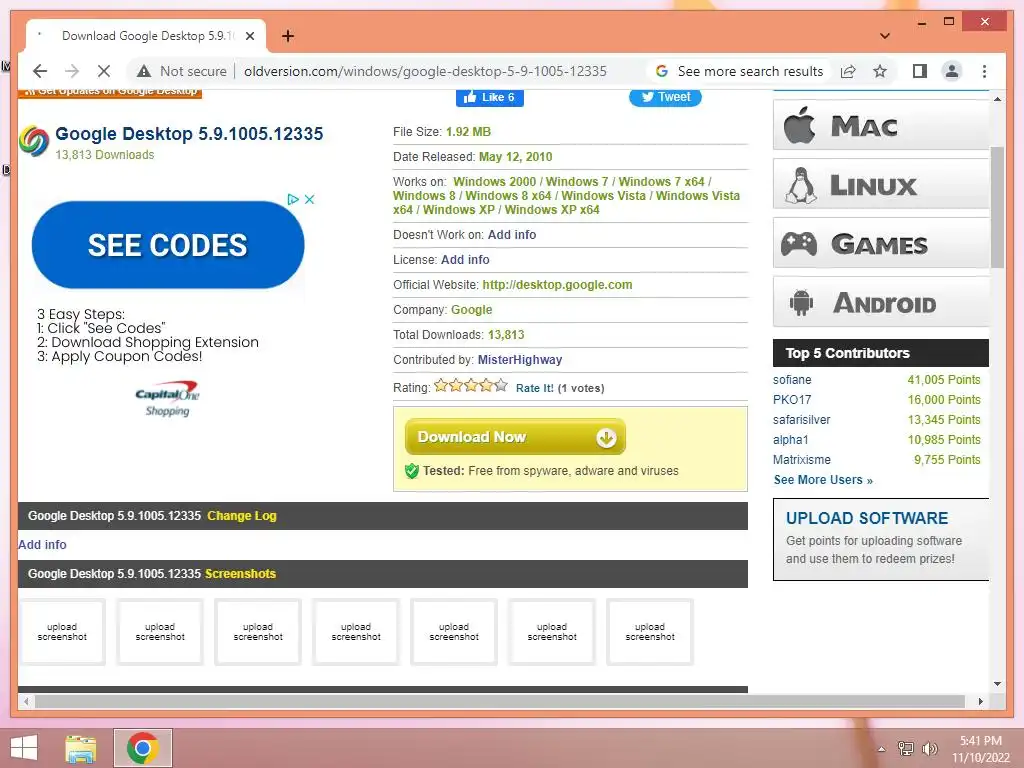Screen dimensions: 1024x768
Task: Open the Games category button
Action: [881, 243]
